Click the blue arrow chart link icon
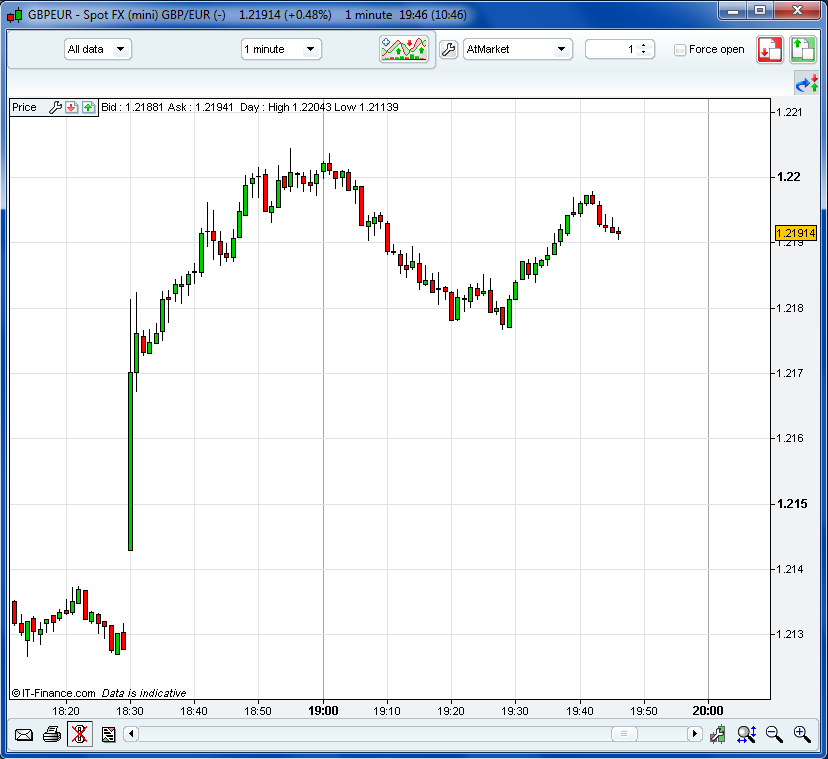This screenshot has height=759, width=828. pos(807,83)
